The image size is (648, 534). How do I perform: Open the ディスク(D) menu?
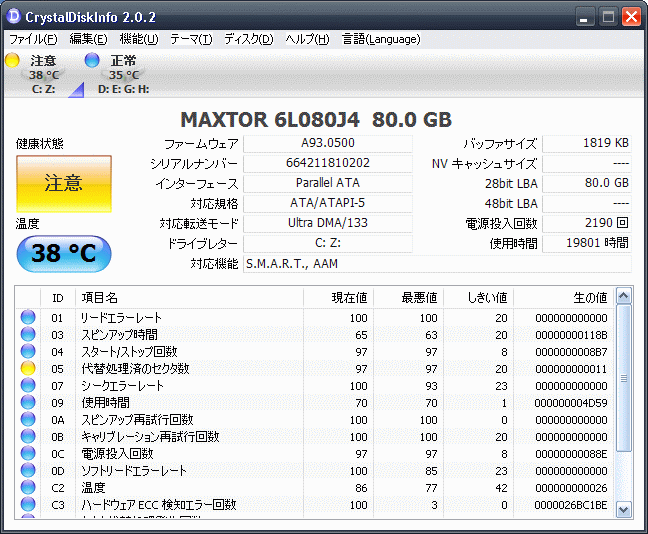[x=249, y=39]
